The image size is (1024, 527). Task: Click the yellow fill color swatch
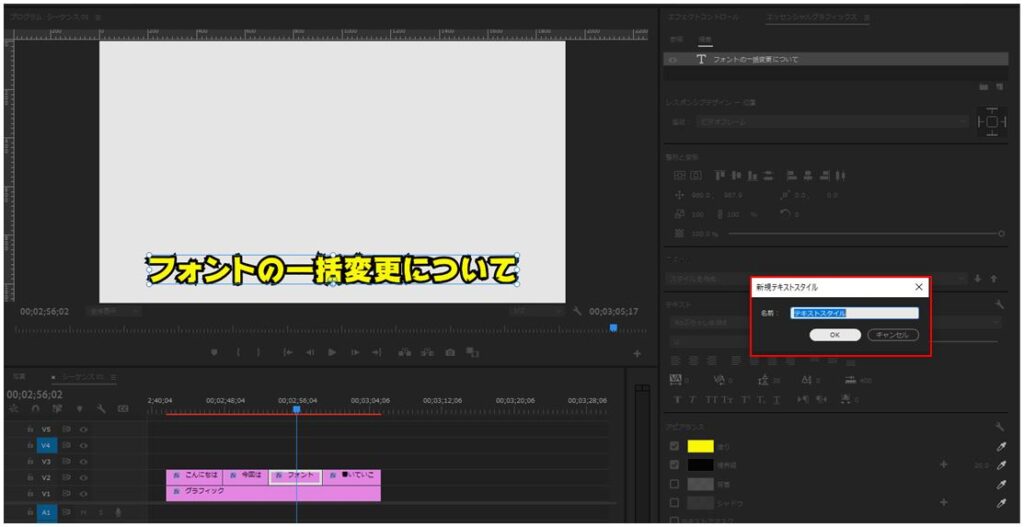[x=700, y=446]
